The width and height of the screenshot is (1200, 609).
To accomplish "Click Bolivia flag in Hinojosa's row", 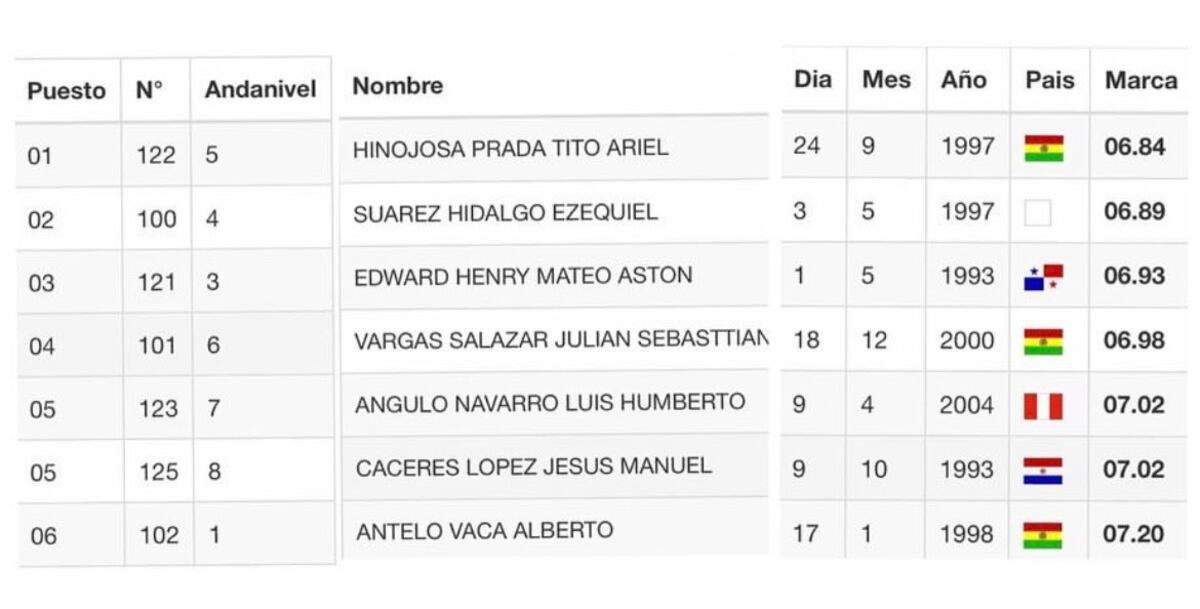I will [1043, 148].
